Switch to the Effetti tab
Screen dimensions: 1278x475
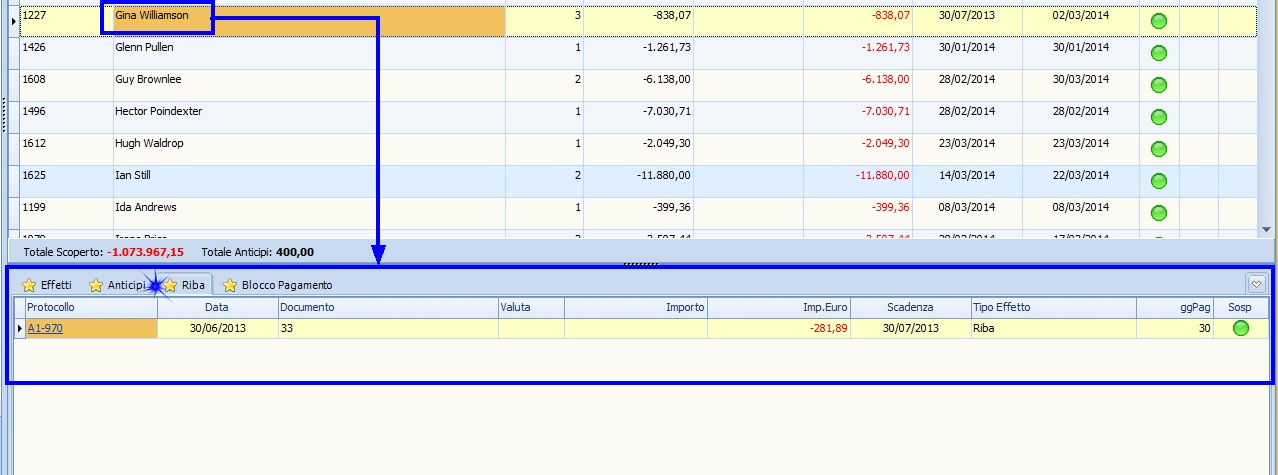(x=48, y=285)
